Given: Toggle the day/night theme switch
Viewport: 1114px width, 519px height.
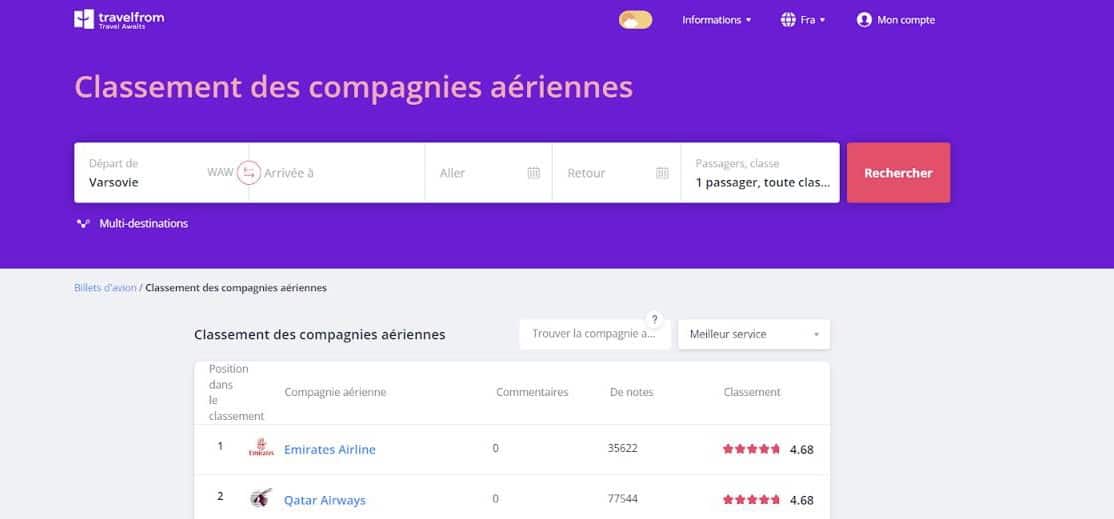Looking at the screenshot, I should coord(635,20).
